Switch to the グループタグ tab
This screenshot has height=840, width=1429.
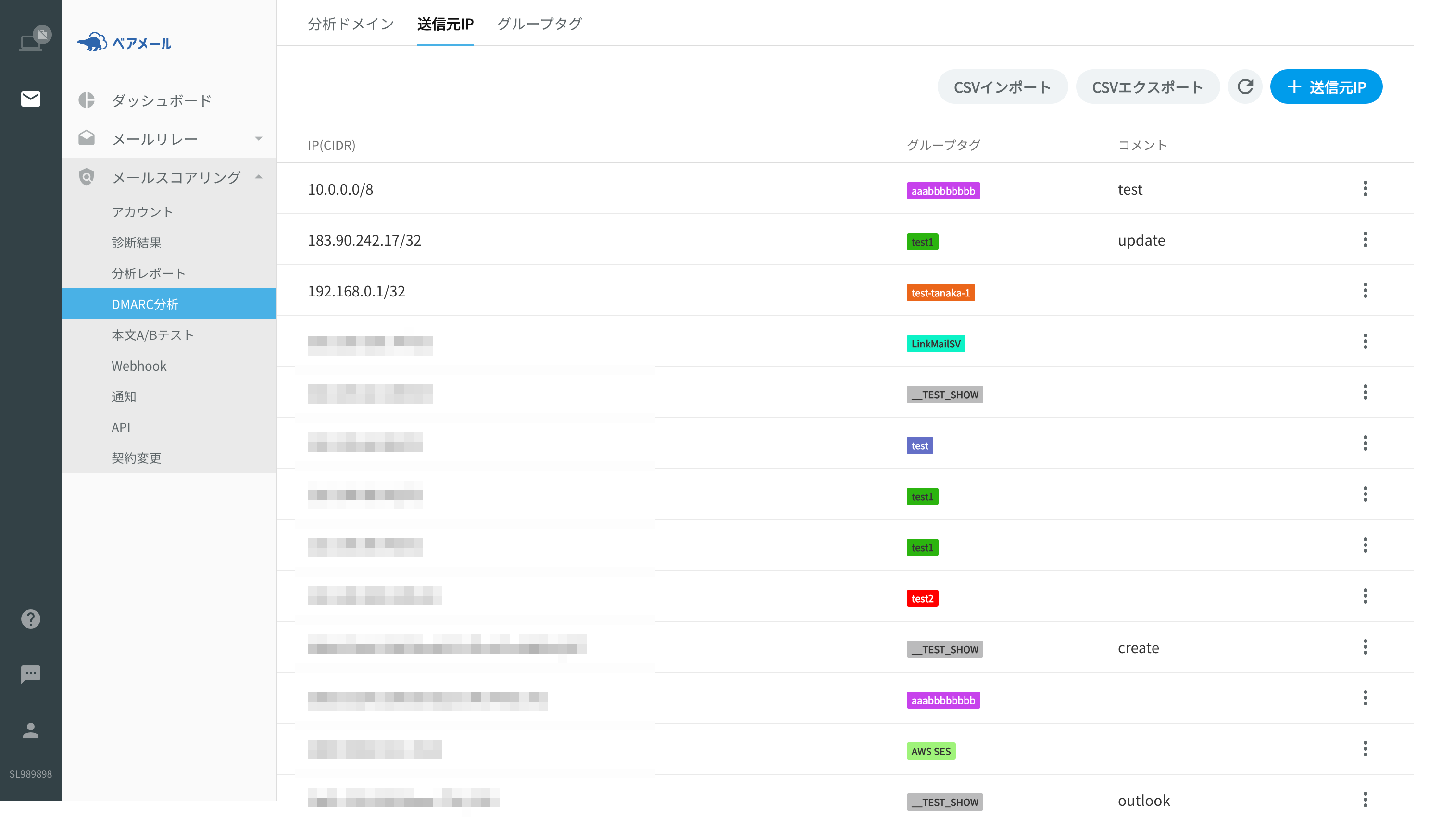click(540, 24)
